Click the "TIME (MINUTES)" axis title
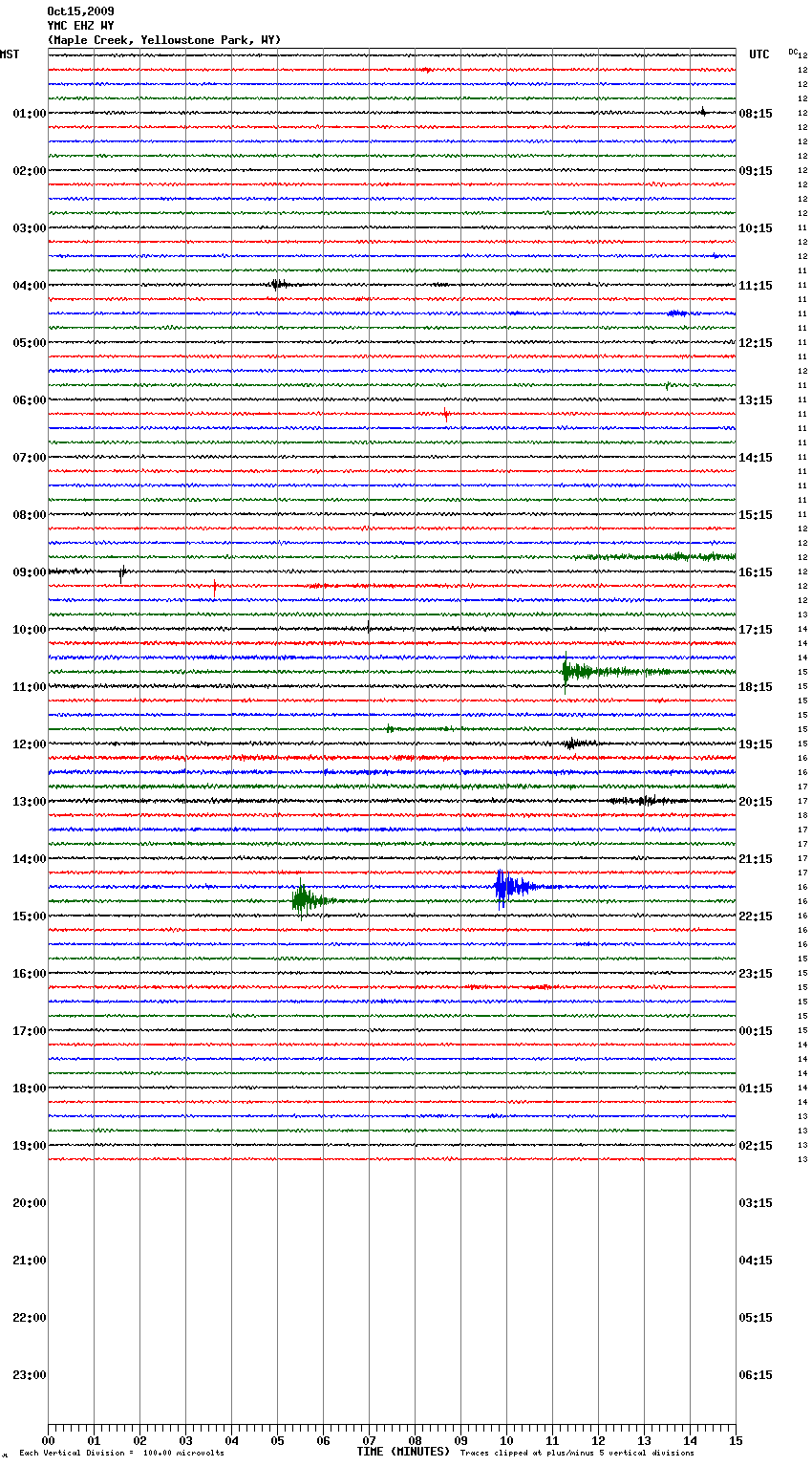This screenshot has width=812, height=1466. [403, 1452]
